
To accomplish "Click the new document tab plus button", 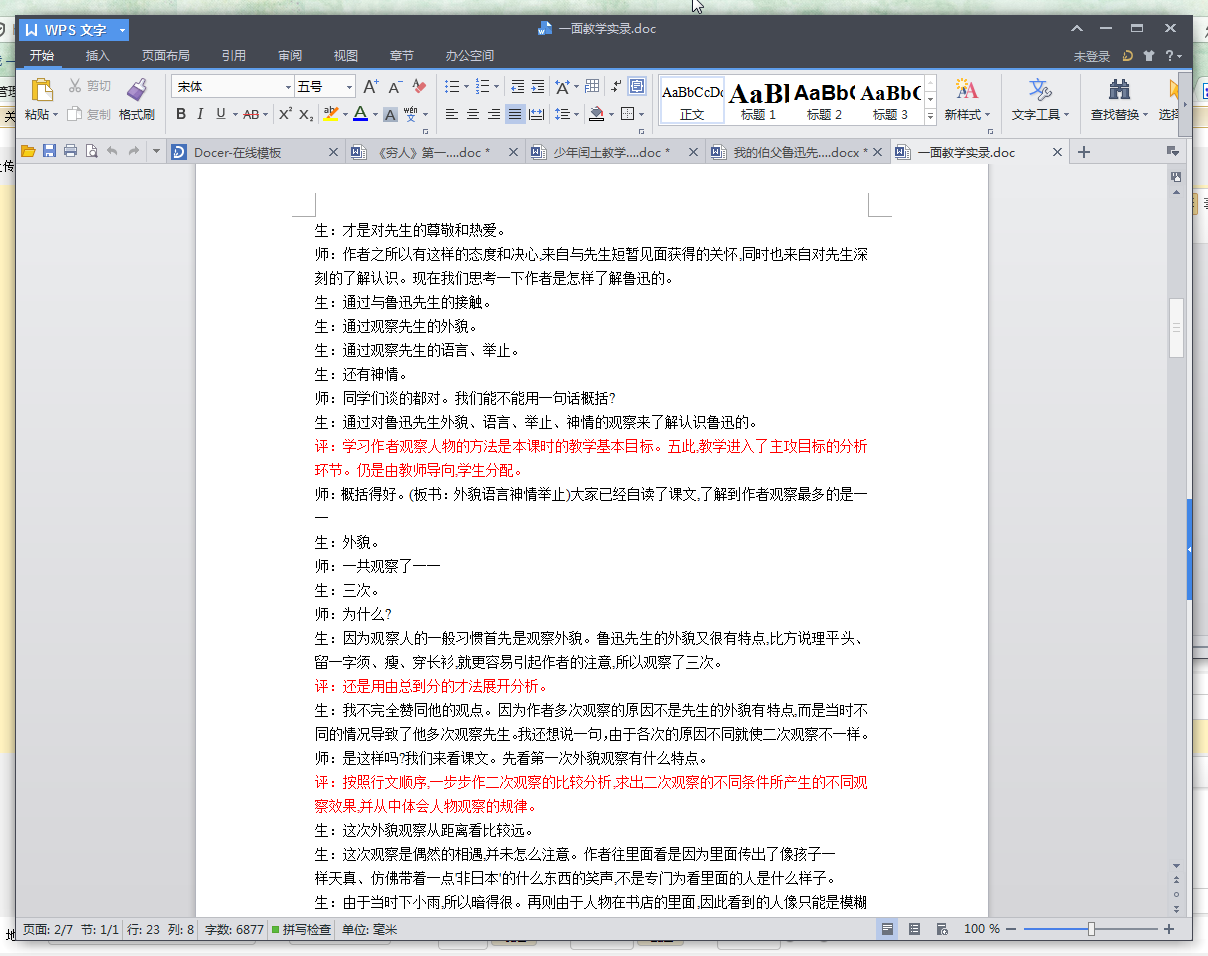I will click(1083, 153).
